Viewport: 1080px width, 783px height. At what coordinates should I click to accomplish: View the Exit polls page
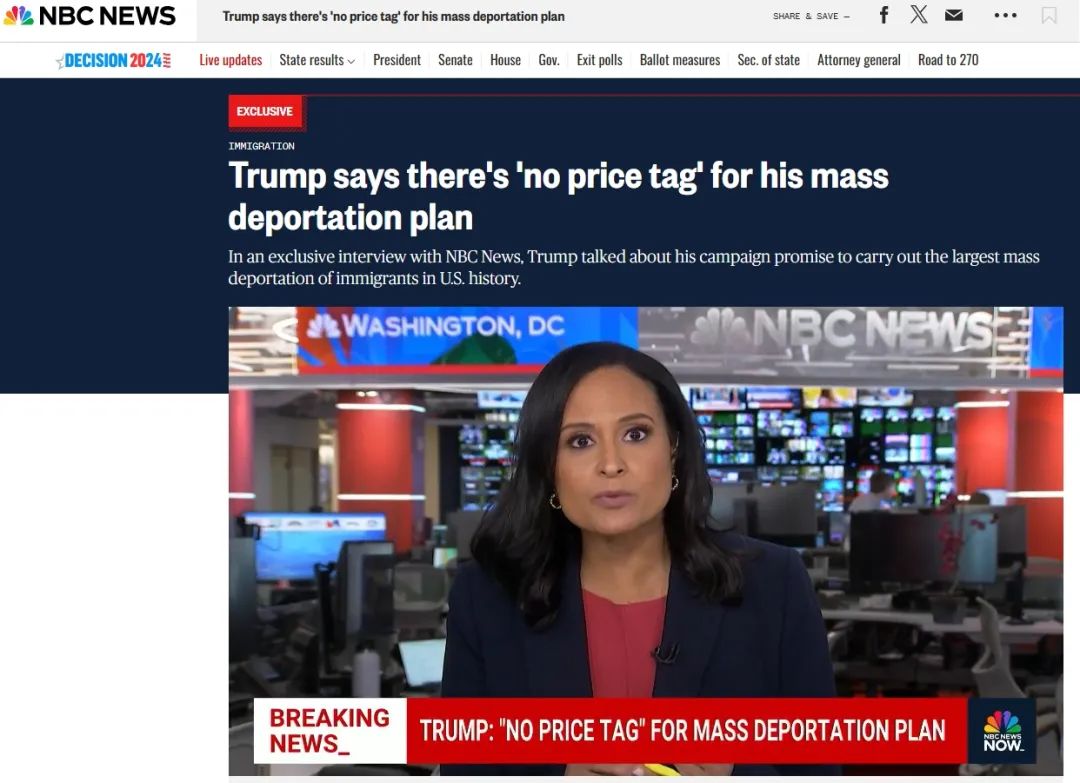click(599, 60)
